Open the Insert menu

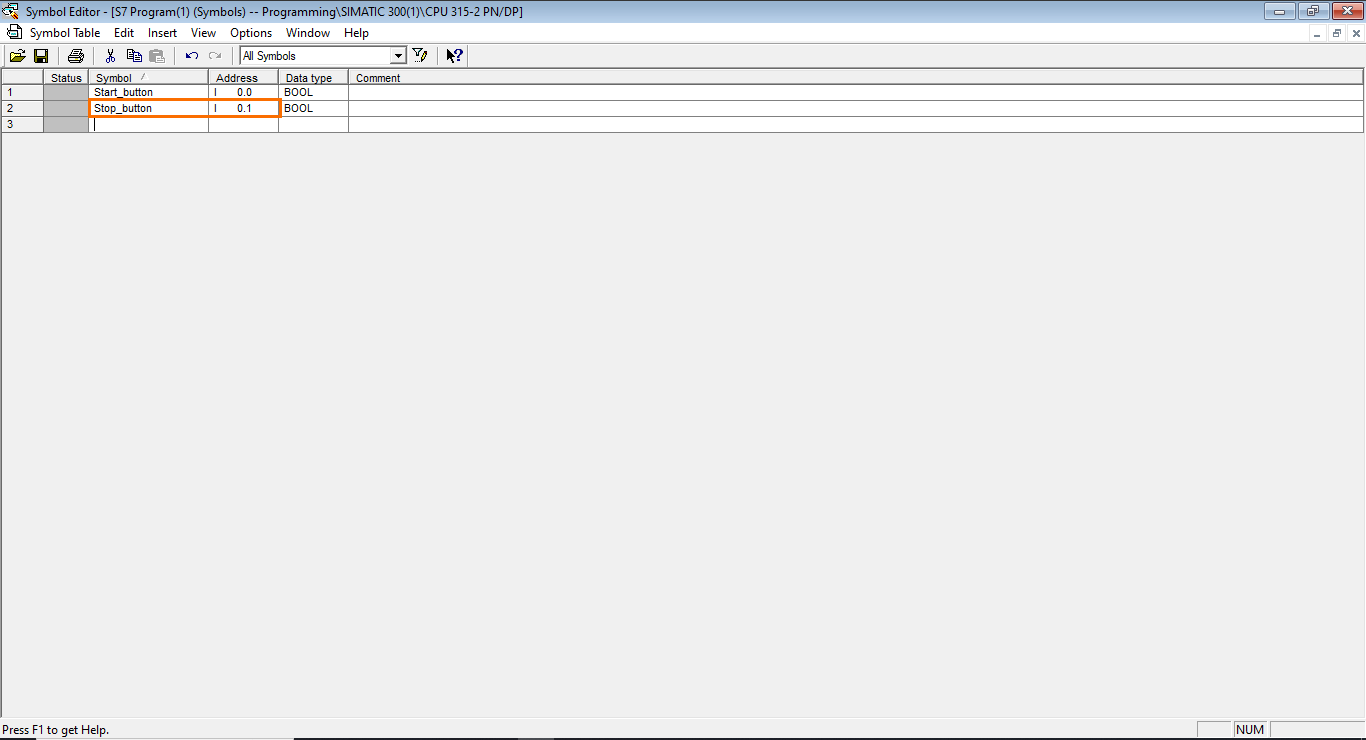click(162, 33)
